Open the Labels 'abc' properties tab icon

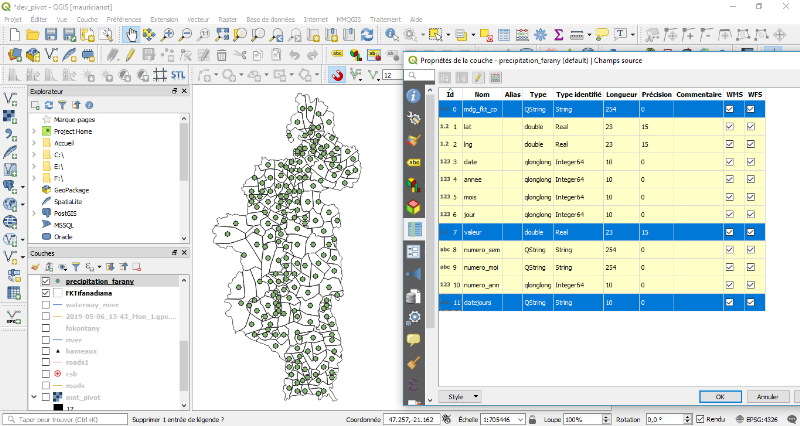[413, 162]
